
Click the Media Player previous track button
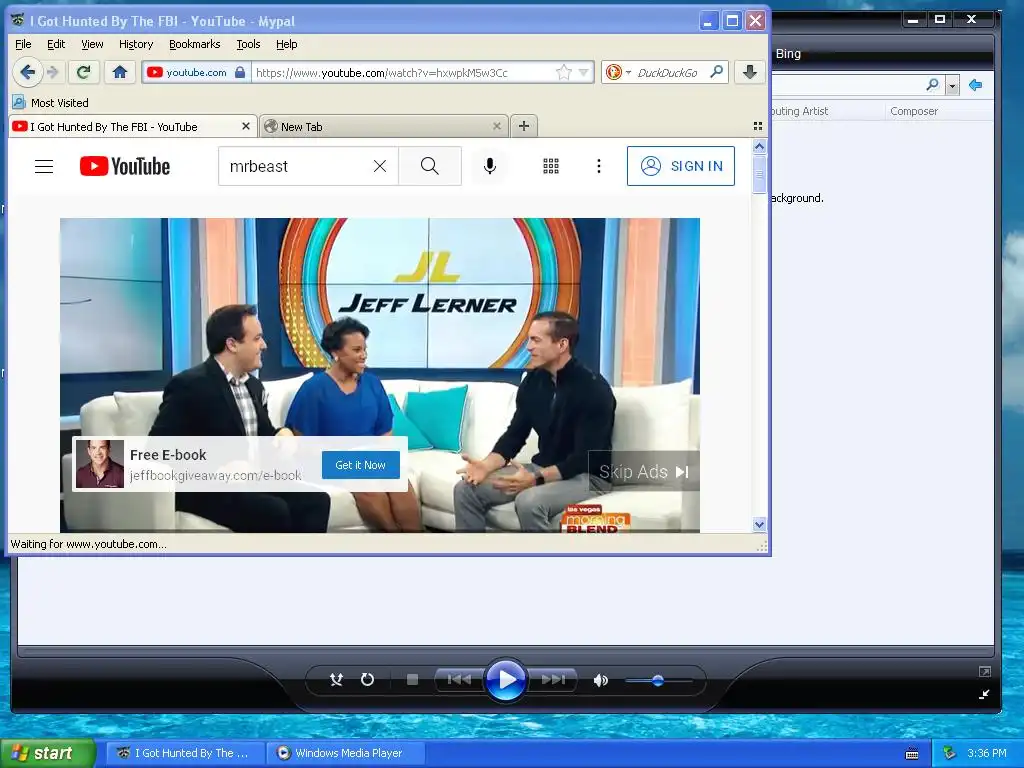[458, 680]
